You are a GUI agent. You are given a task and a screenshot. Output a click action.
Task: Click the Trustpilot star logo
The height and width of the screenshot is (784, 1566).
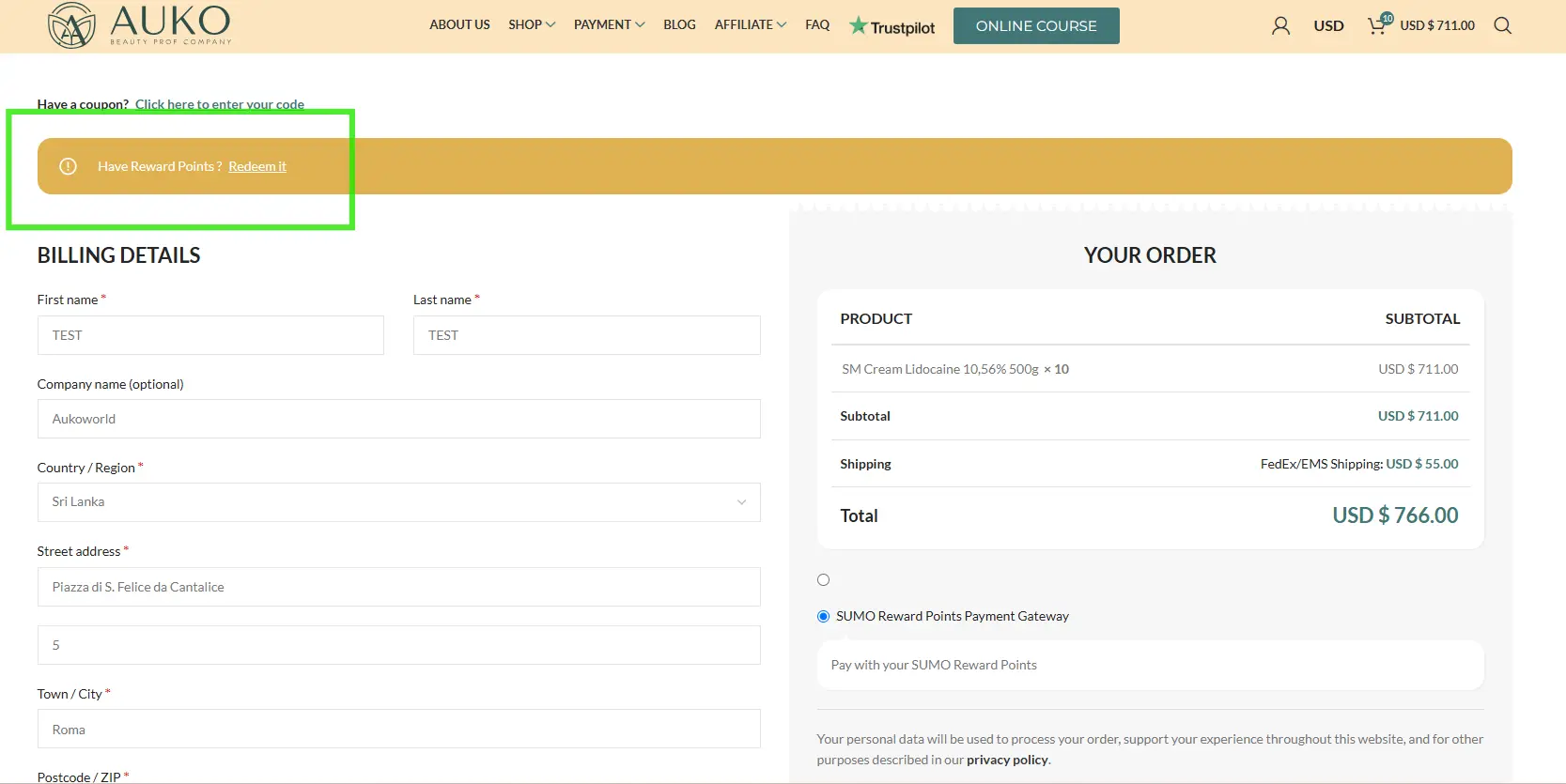pos(892,26)
